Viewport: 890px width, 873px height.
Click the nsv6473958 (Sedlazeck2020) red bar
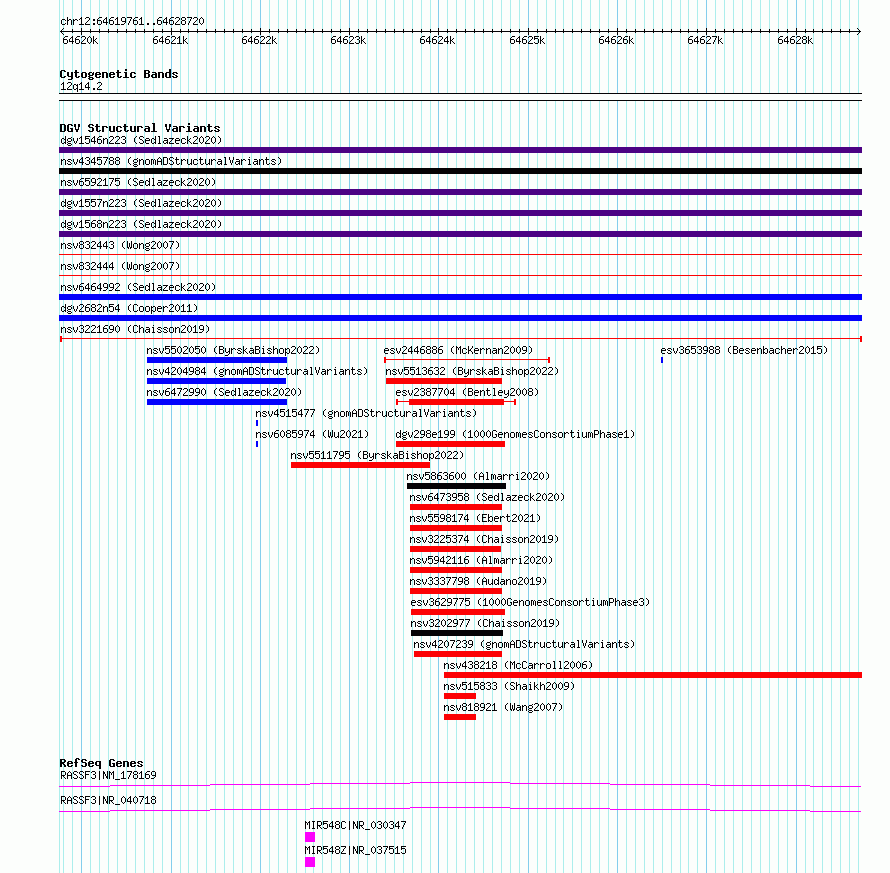456,507
